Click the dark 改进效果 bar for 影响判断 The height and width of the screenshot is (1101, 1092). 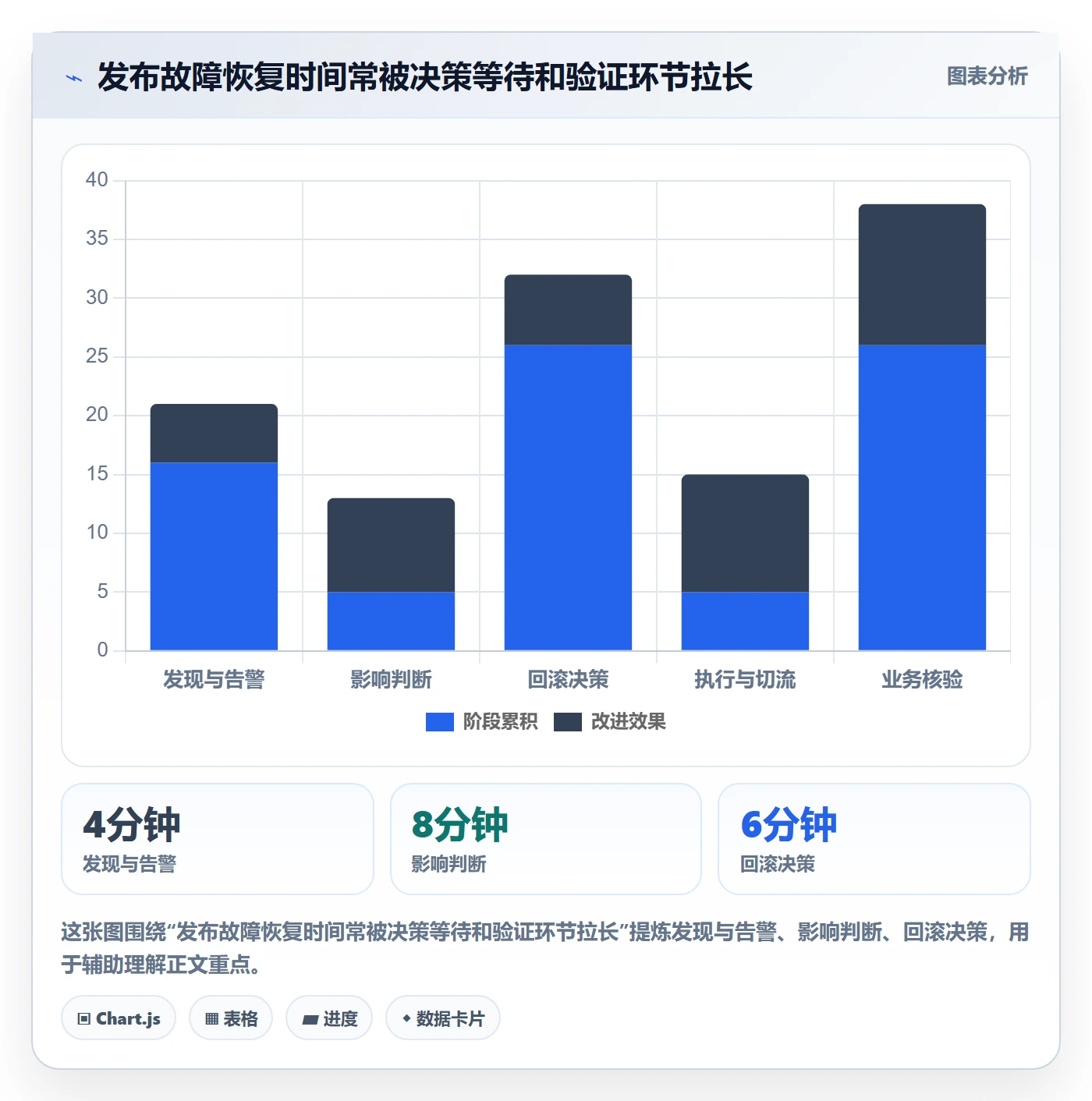[391, 545]
